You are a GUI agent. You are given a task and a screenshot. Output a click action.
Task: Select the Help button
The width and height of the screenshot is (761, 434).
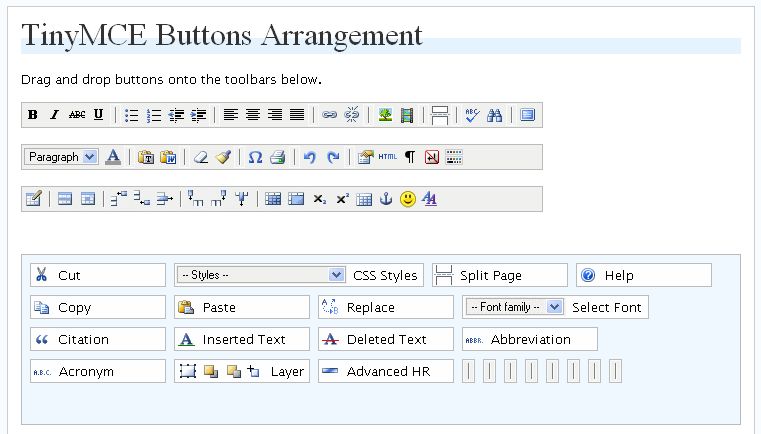point(643,275)
